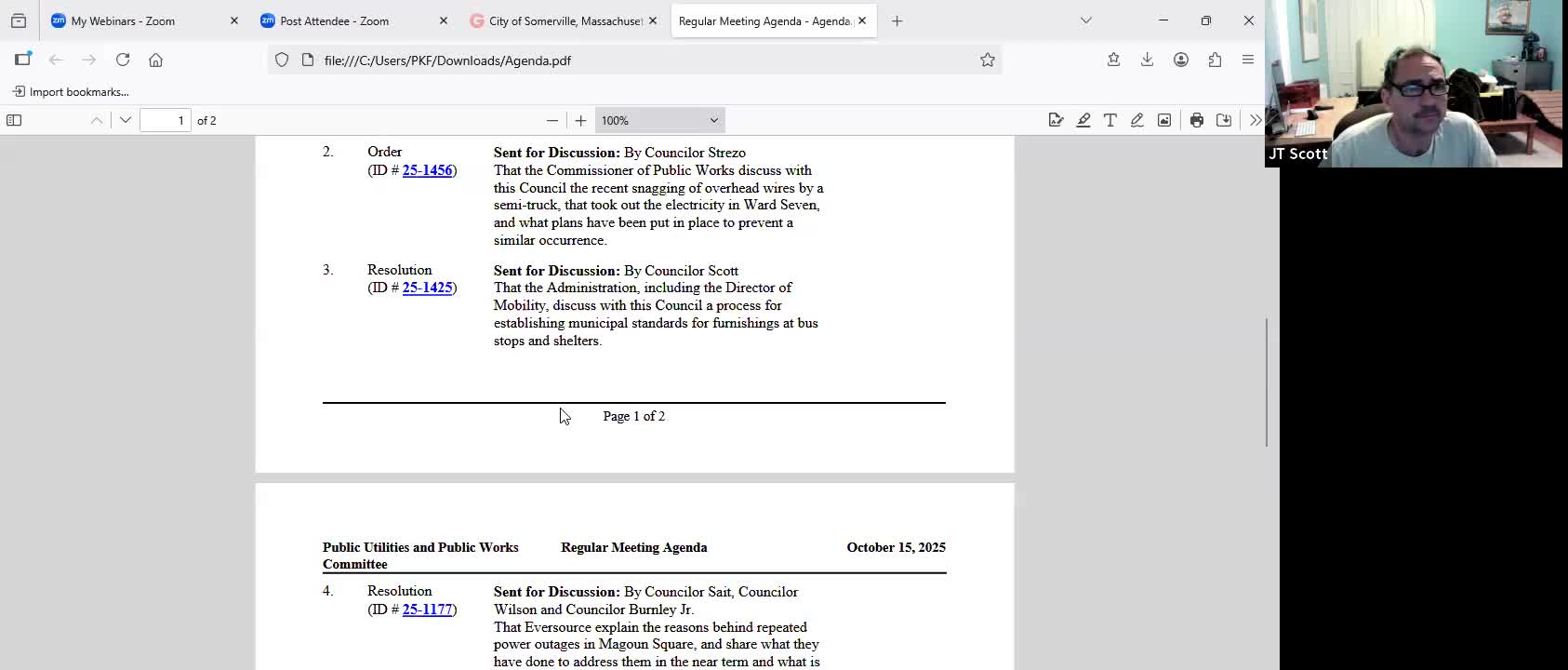Select the add image tool

[1164, 120]
